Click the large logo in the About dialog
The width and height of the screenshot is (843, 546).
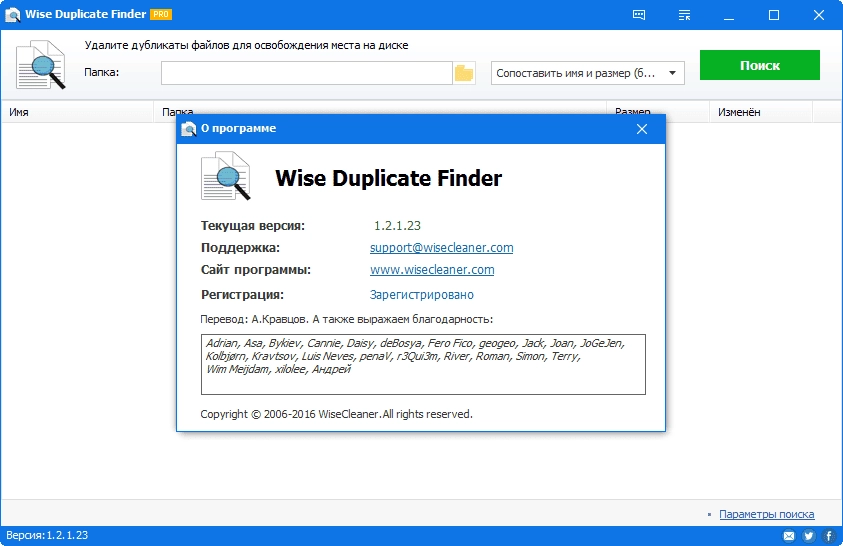(225, 176)
